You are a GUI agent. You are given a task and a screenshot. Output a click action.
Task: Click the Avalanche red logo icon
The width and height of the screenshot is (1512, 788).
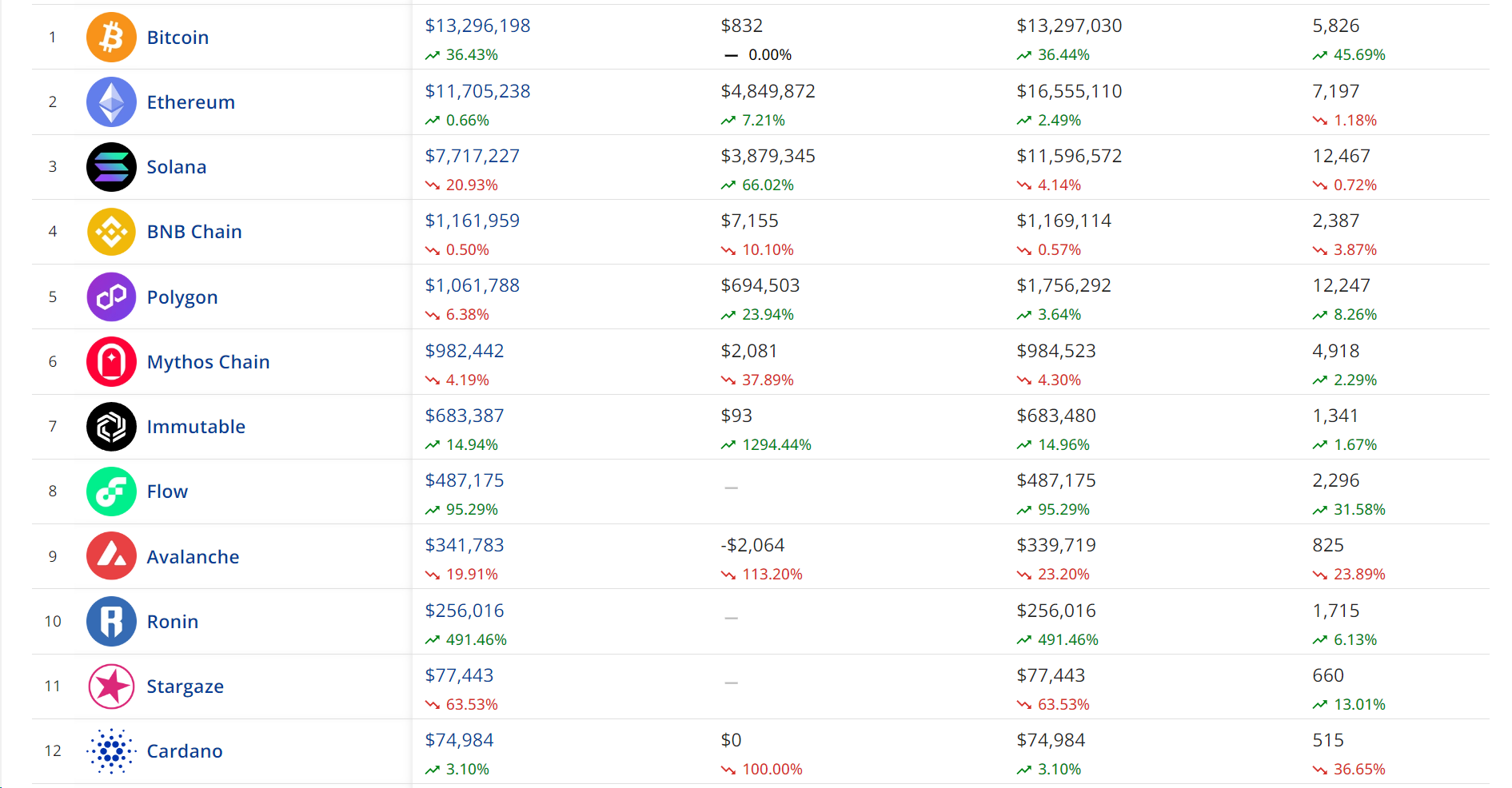111,556
